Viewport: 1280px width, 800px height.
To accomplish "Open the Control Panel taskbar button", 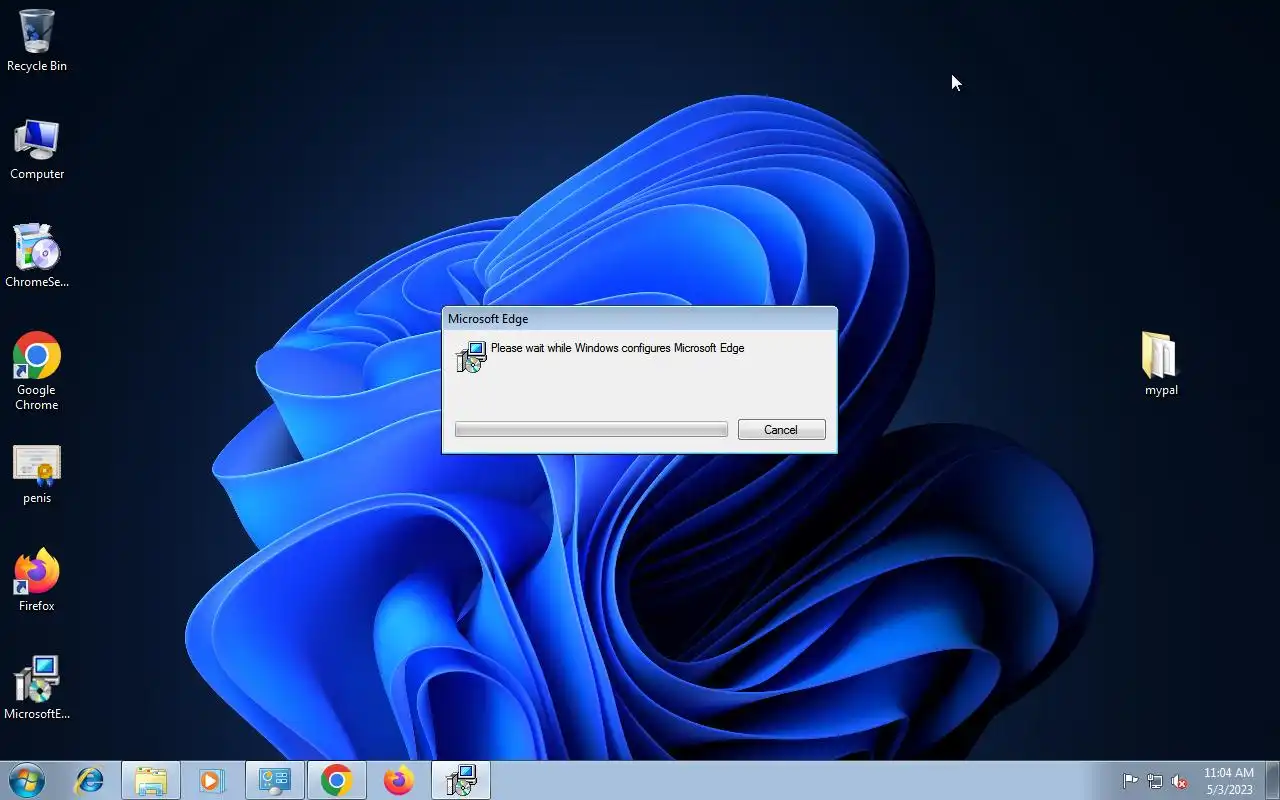I will tap(275, 780).
